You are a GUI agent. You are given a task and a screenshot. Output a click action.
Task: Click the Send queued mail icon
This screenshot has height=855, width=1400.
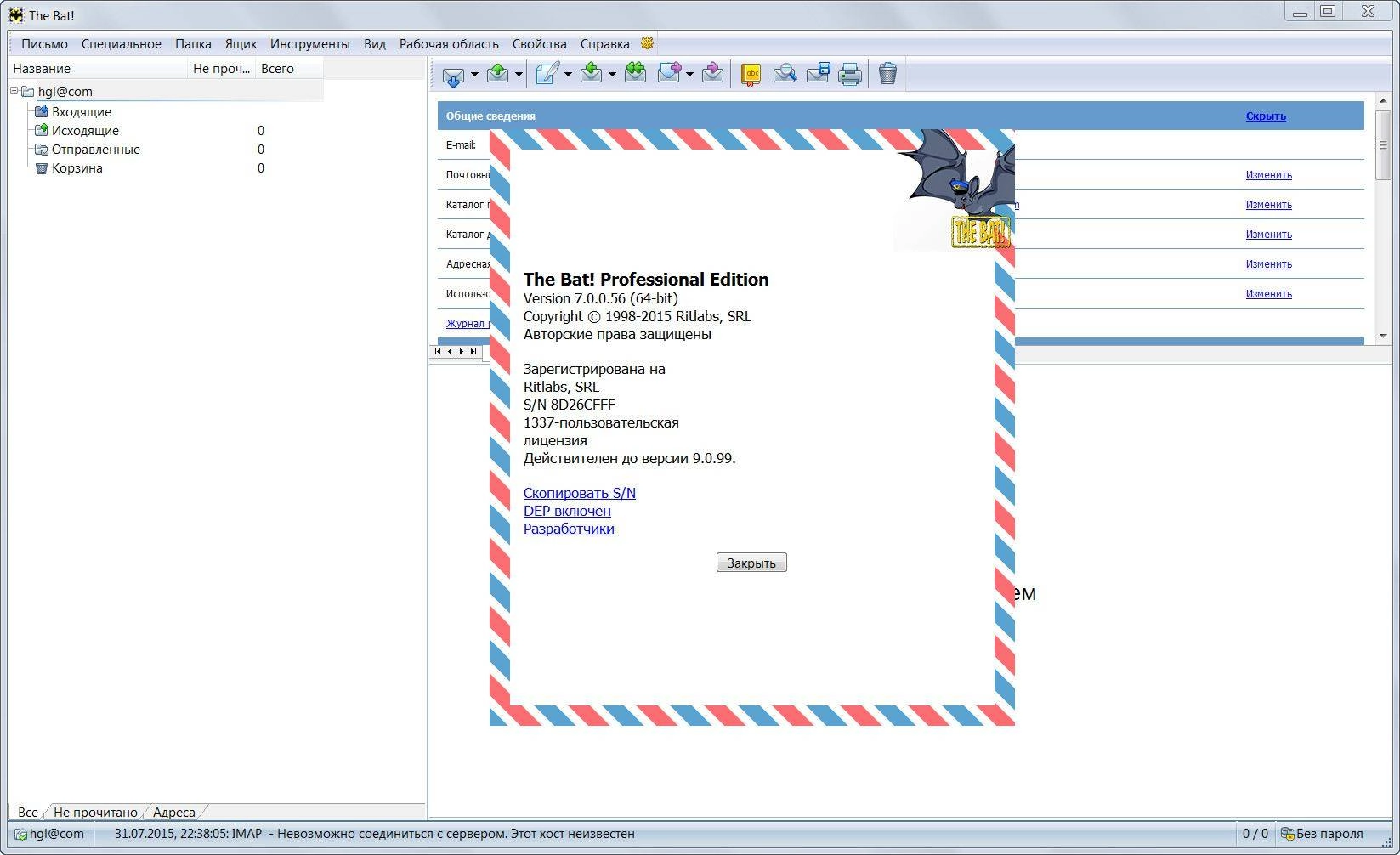497,75
